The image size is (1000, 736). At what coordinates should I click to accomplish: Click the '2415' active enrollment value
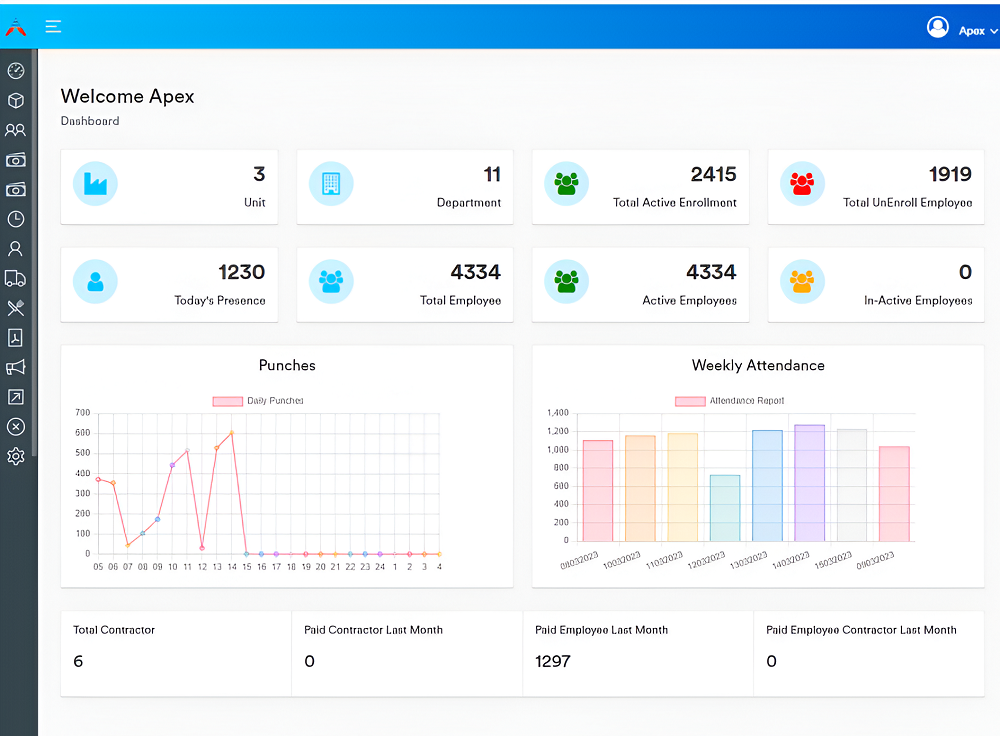[714, 174]
